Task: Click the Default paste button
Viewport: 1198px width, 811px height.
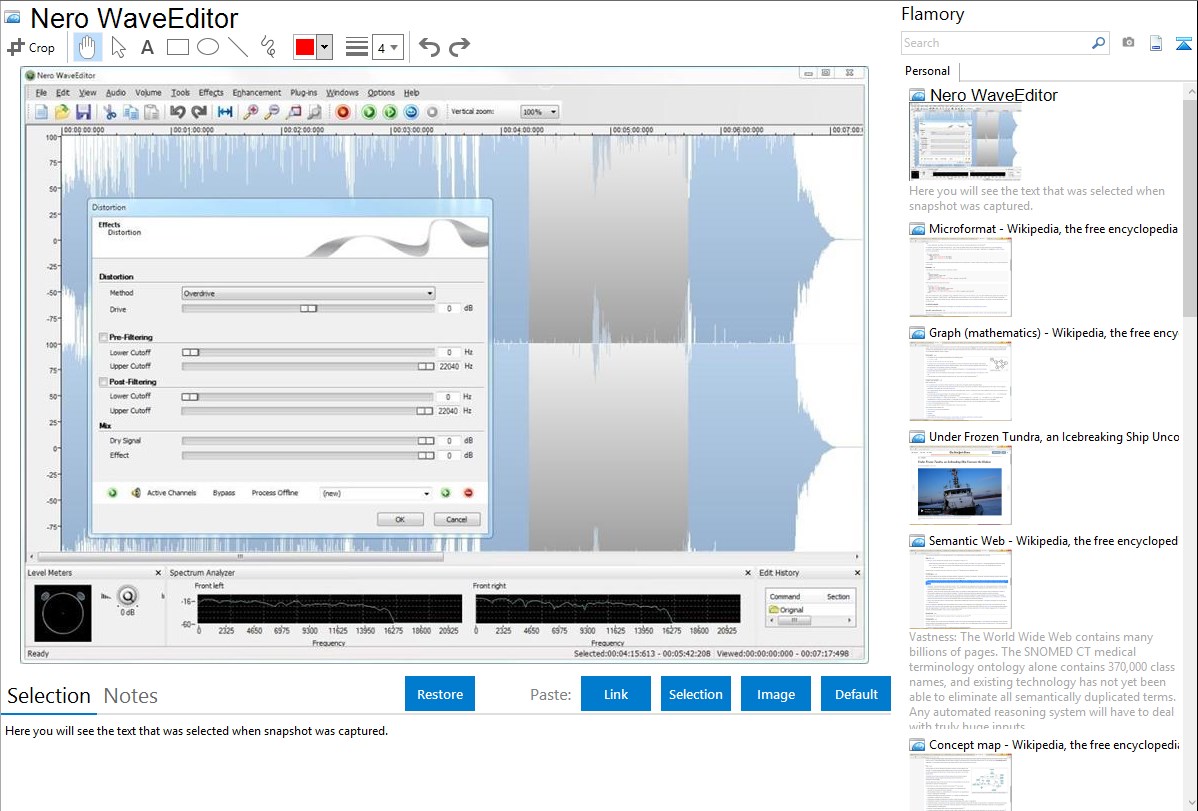Action: [856, 694]
